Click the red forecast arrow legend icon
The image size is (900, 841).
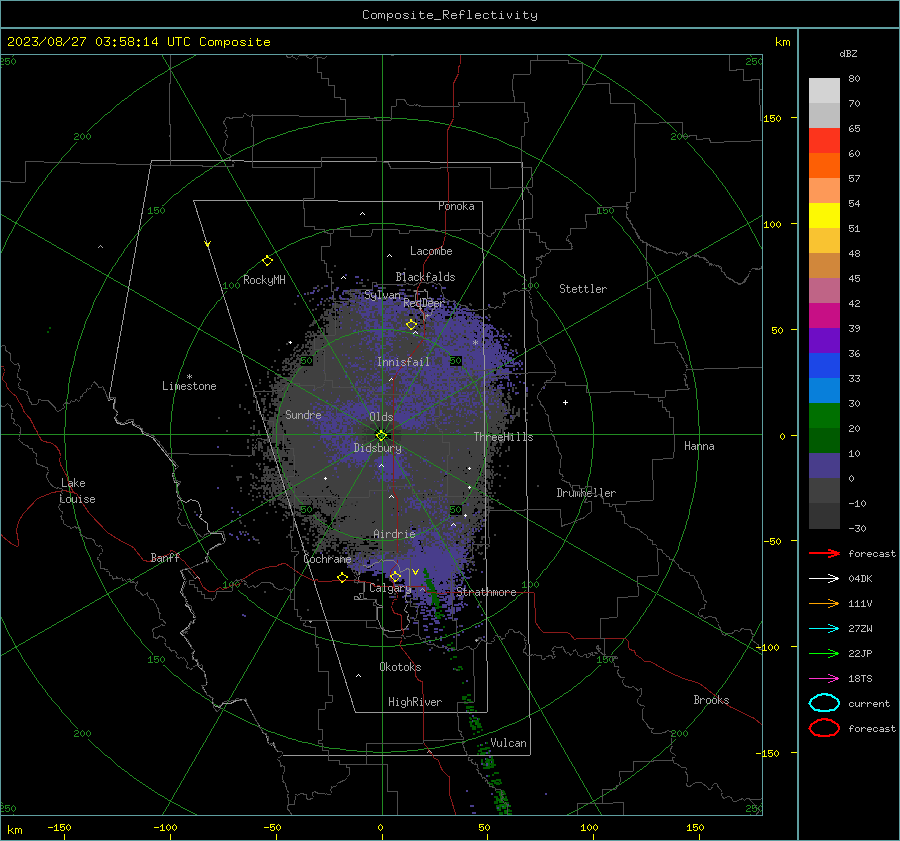point(824,553)
